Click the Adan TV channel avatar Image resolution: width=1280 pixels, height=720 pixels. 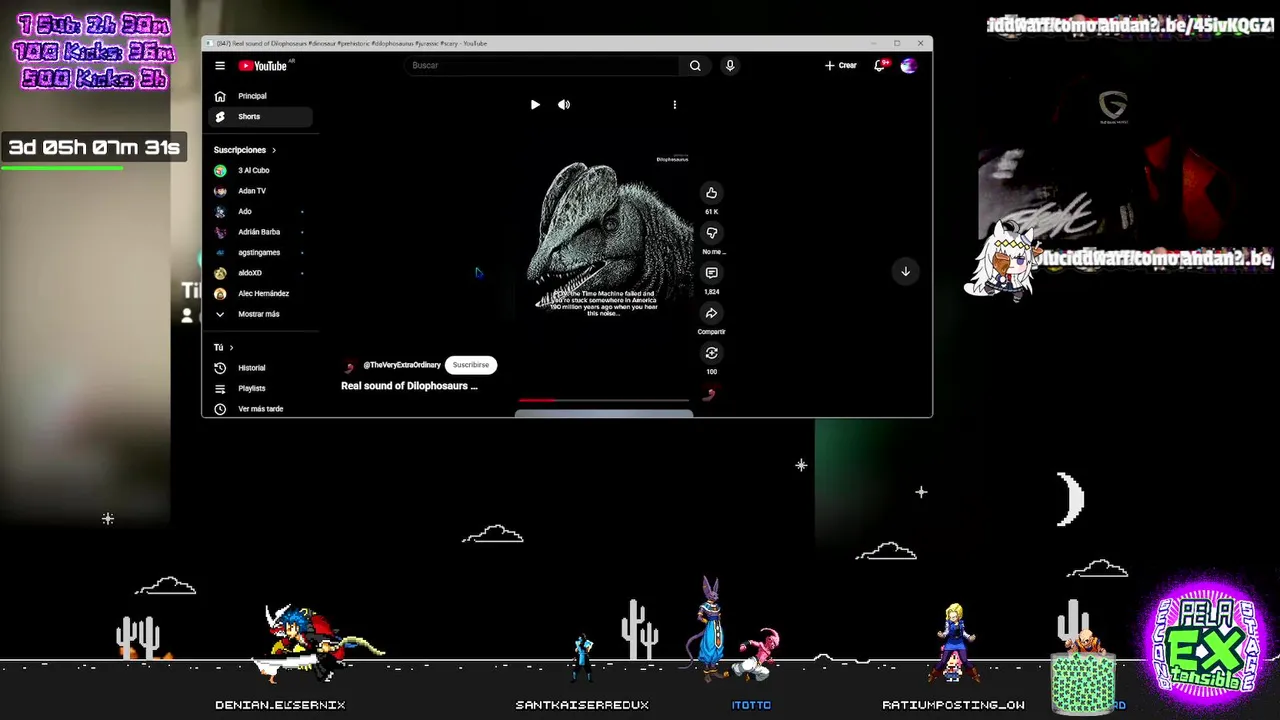point(220,191)
